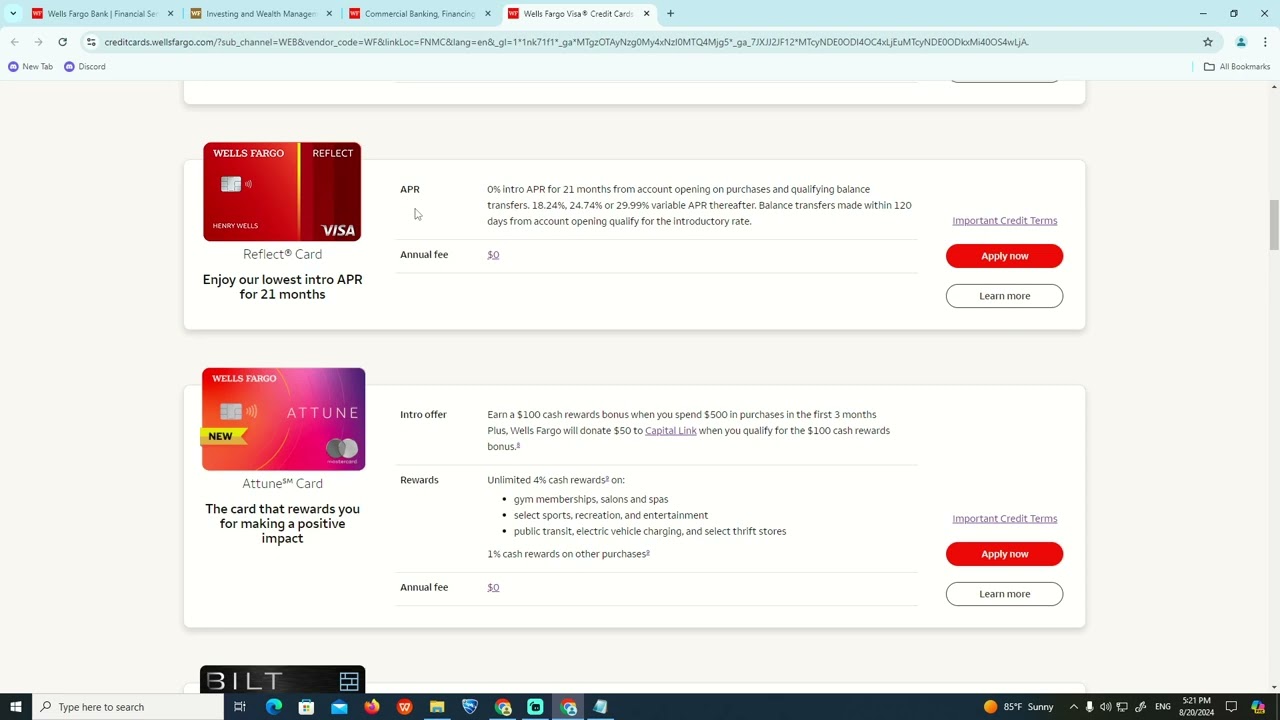This screenshot has height=720, width=1280.
Task: Switch to Wells Fargo Bank Financial Services tab
Action: pyautogui.click(x=101, y=14)
